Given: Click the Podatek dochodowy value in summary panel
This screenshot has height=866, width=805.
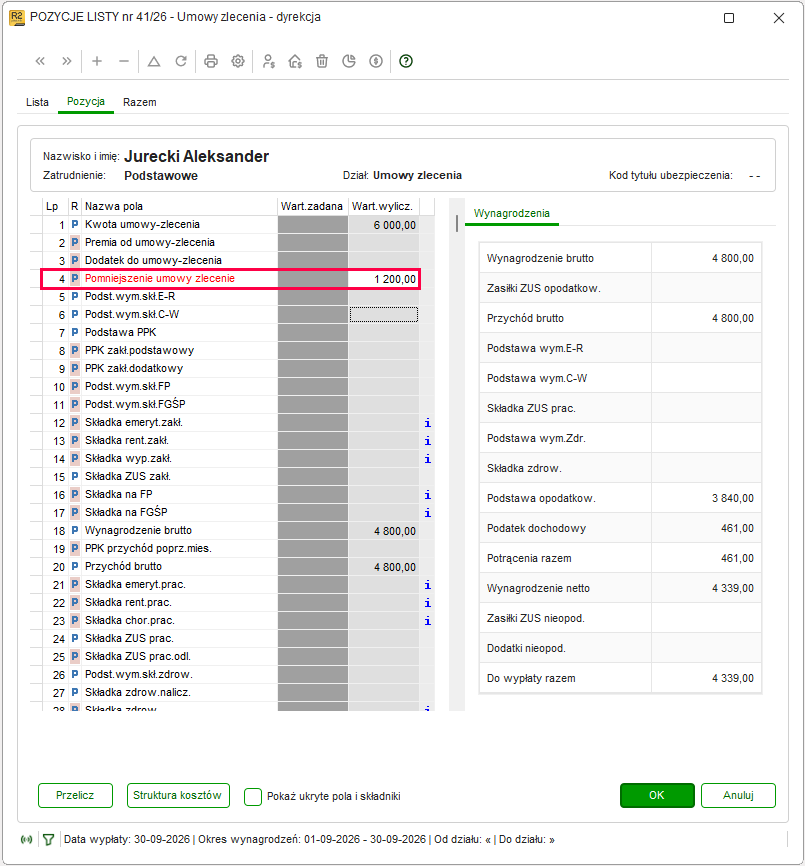Looking at the screenshot, I should (737, 529).
